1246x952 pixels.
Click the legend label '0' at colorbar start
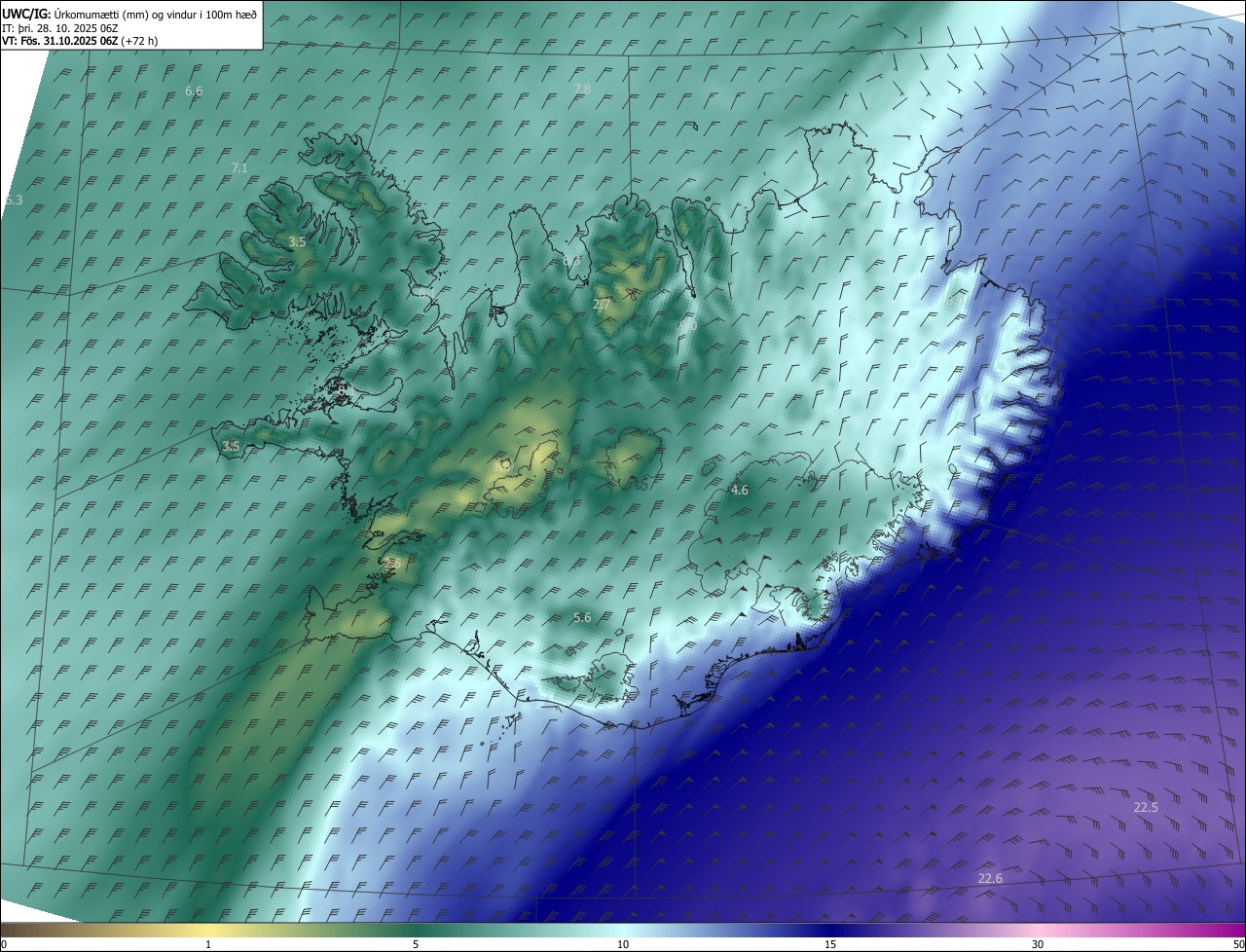point(4,945)
